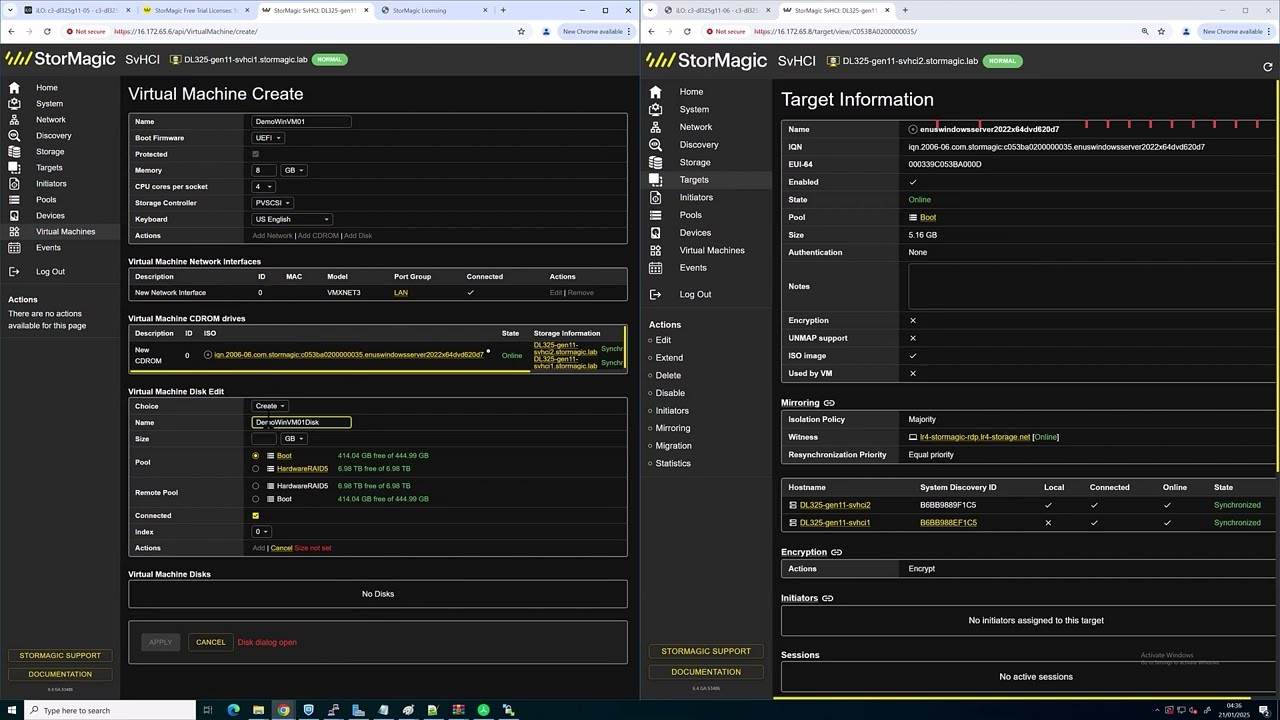Open Task View on Windows taskbar
1280x720 pixels.
208,710
